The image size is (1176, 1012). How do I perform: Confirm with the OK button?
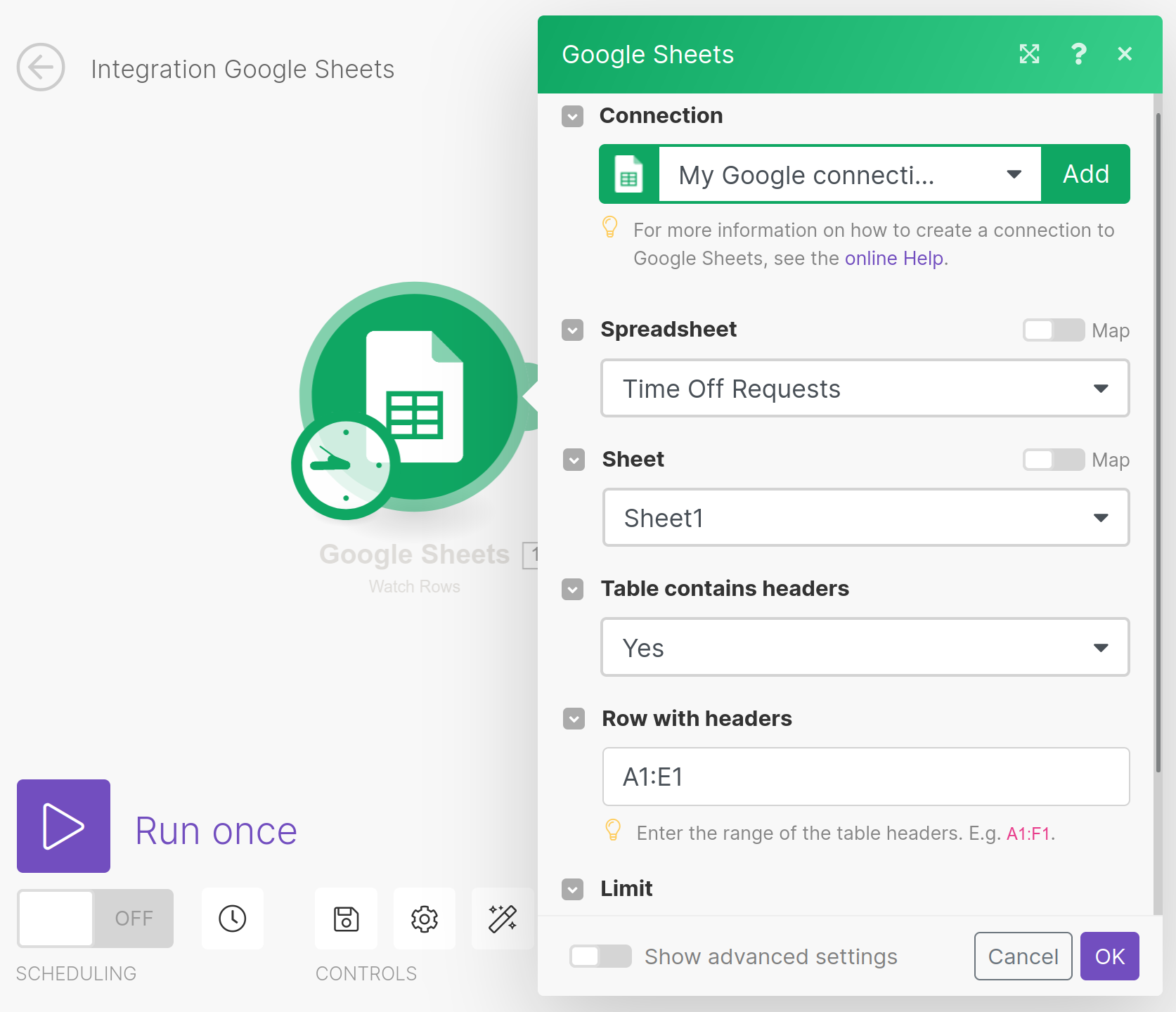[x=1110, y=956]
